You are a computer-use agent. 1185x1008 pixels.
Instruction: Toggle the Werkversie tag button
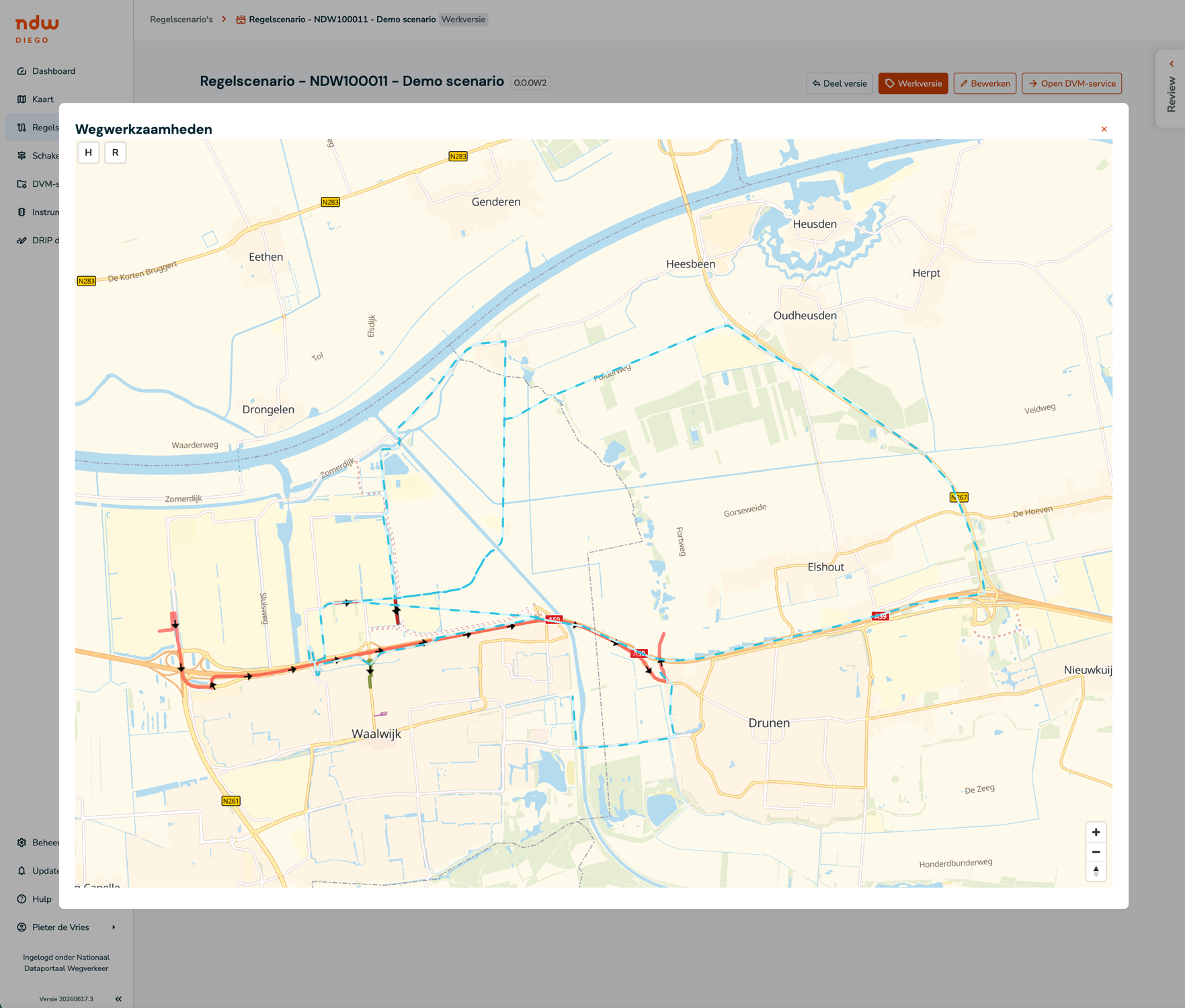click(913, 83)
